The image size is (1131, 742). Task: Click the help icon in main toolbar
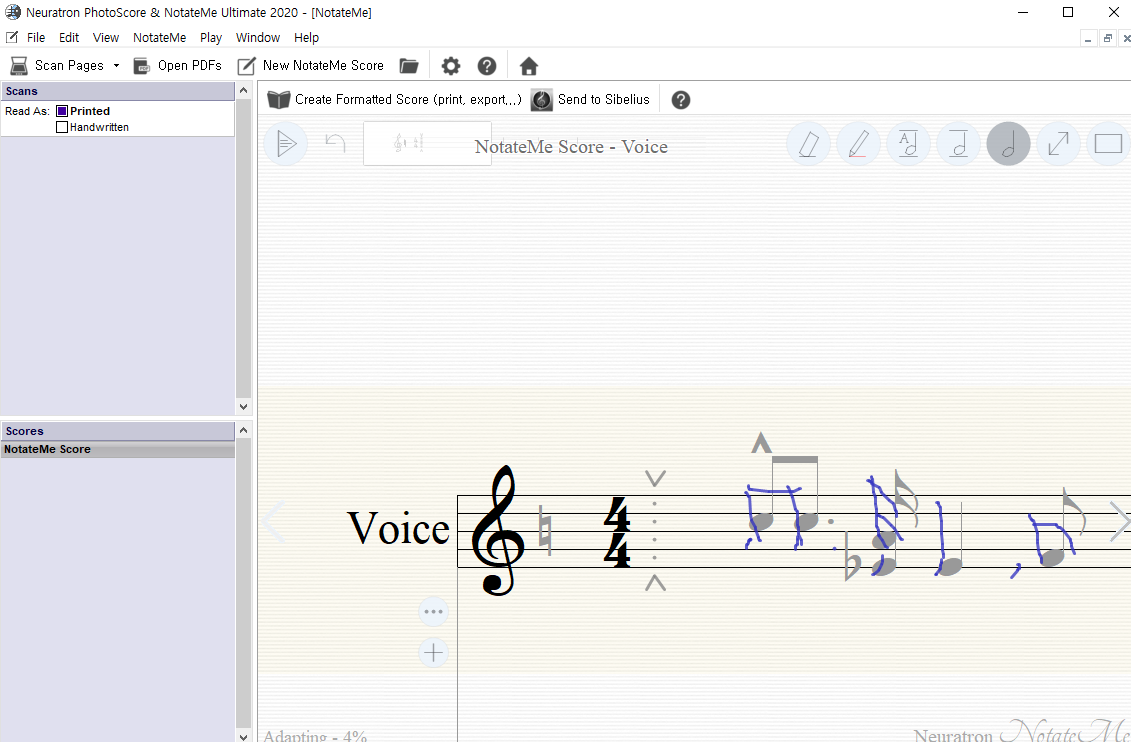487,66
